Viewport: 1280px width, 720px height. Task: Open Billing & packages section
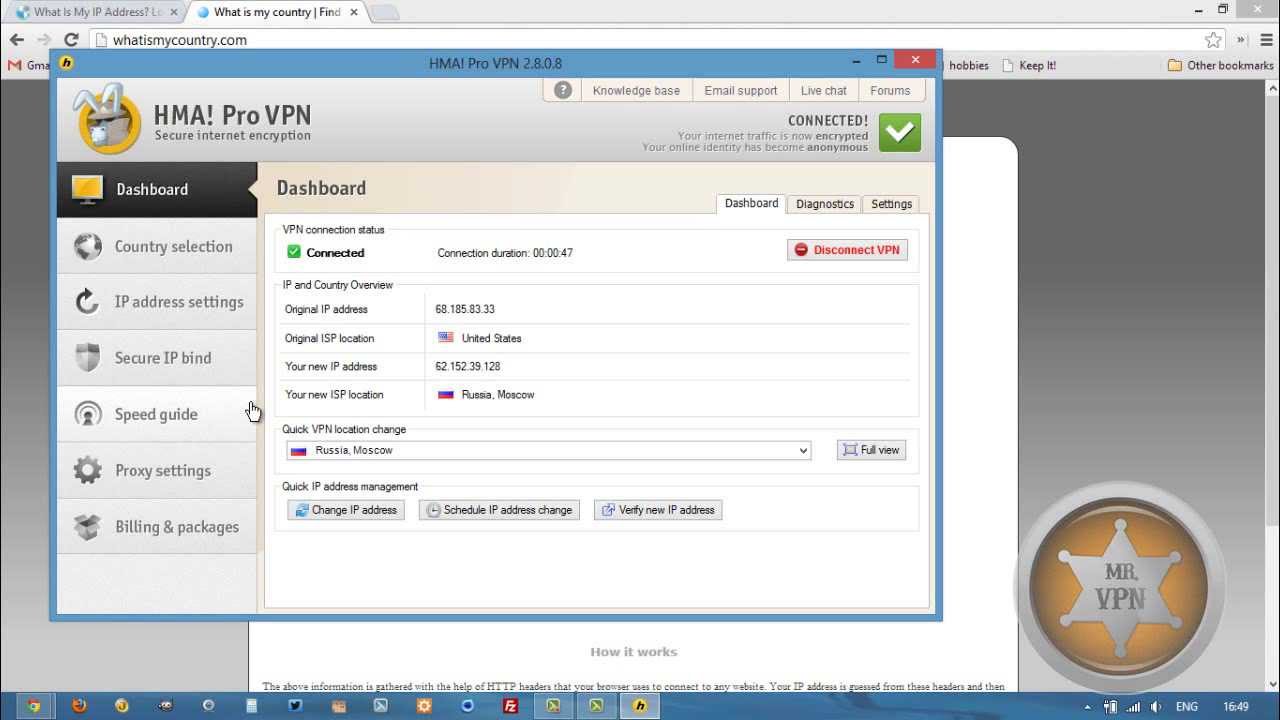[157, 526]
